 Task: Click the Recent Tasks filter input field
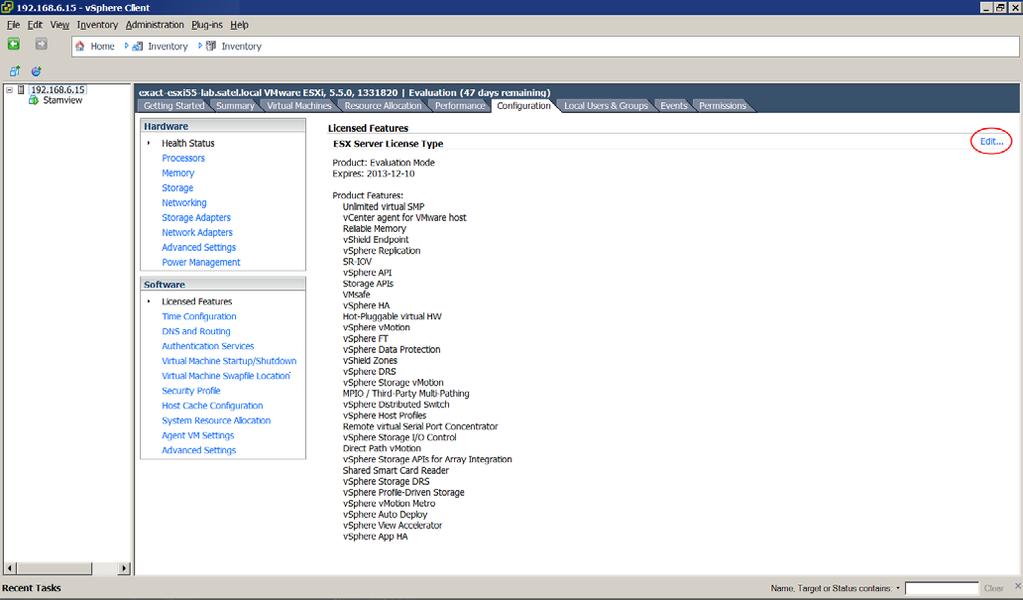[941, 588]
